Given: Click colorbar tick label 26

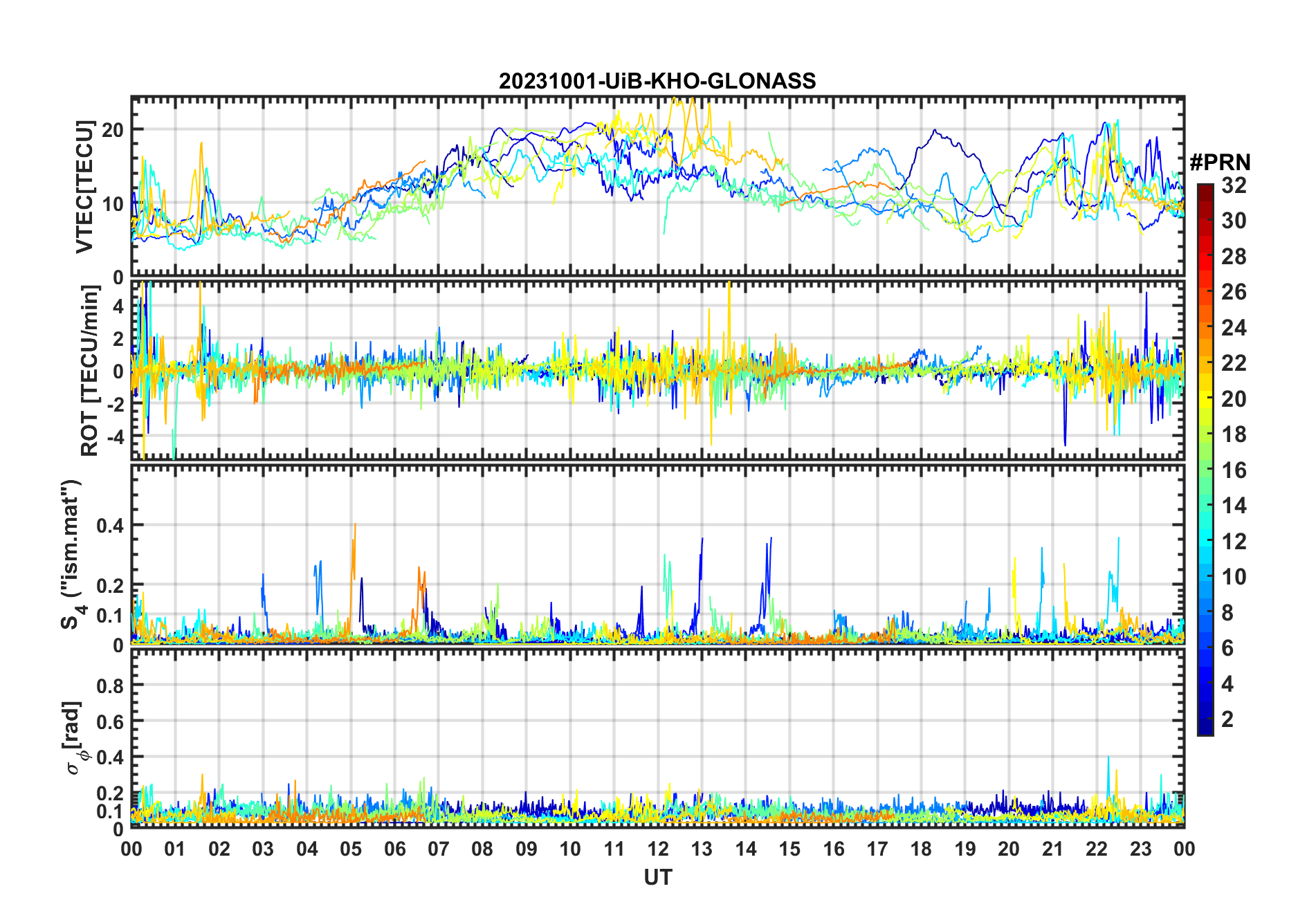Looking at the screenshot, I should click(x=1234, y=292).
